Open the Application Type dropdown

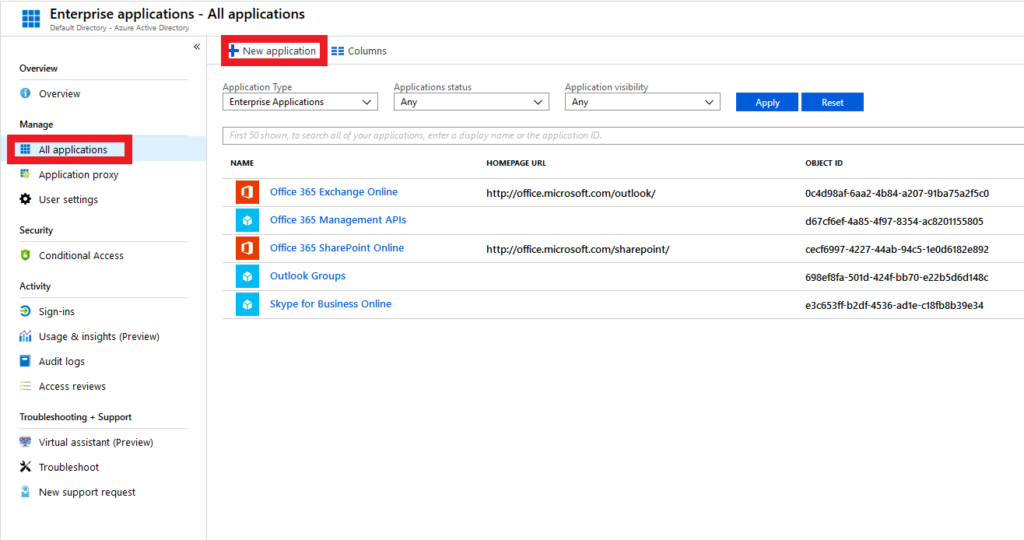[300, 102]
